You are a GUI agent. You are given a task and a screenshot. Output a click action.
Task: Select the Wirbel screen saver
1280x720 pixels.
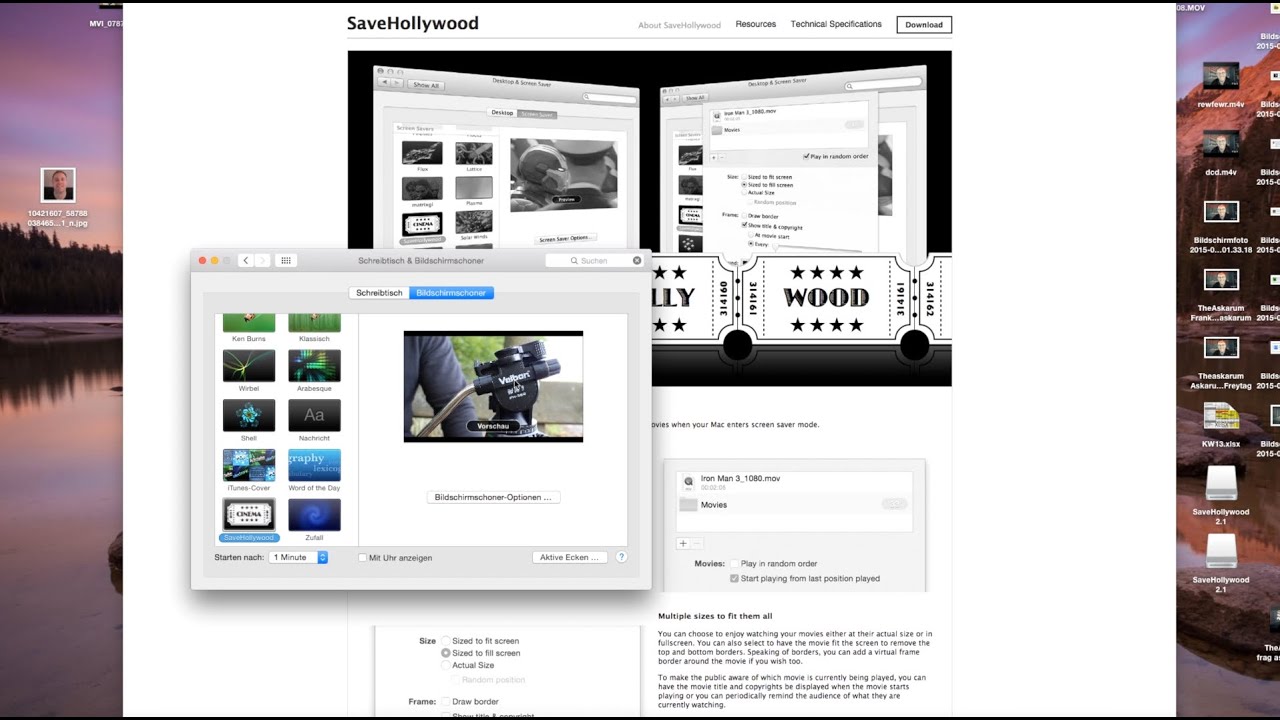(x=249, y=370)
